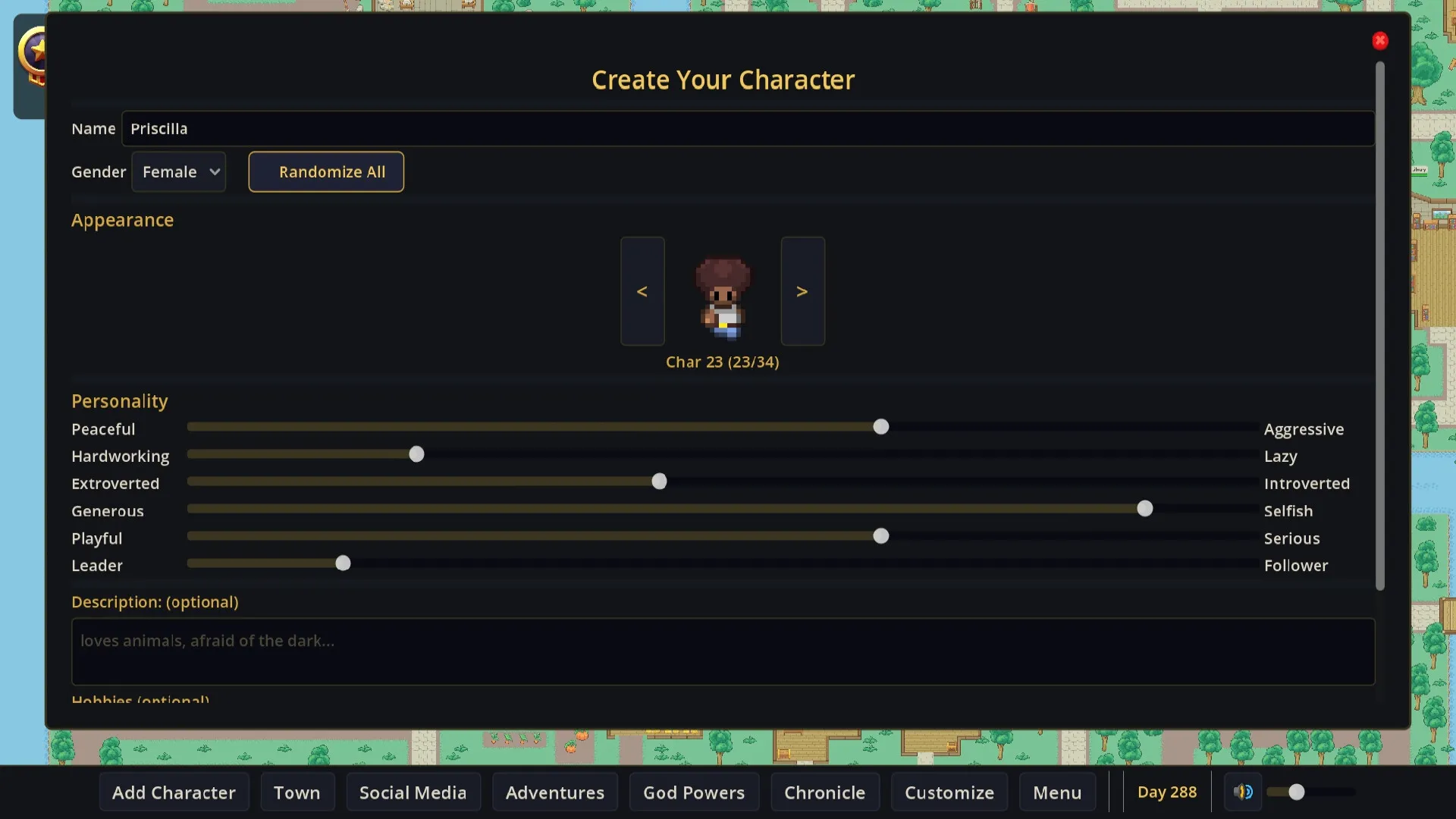Click the Description: (optional) label
The height and width of the screenshot is (819, 1456).
[155, 602]
